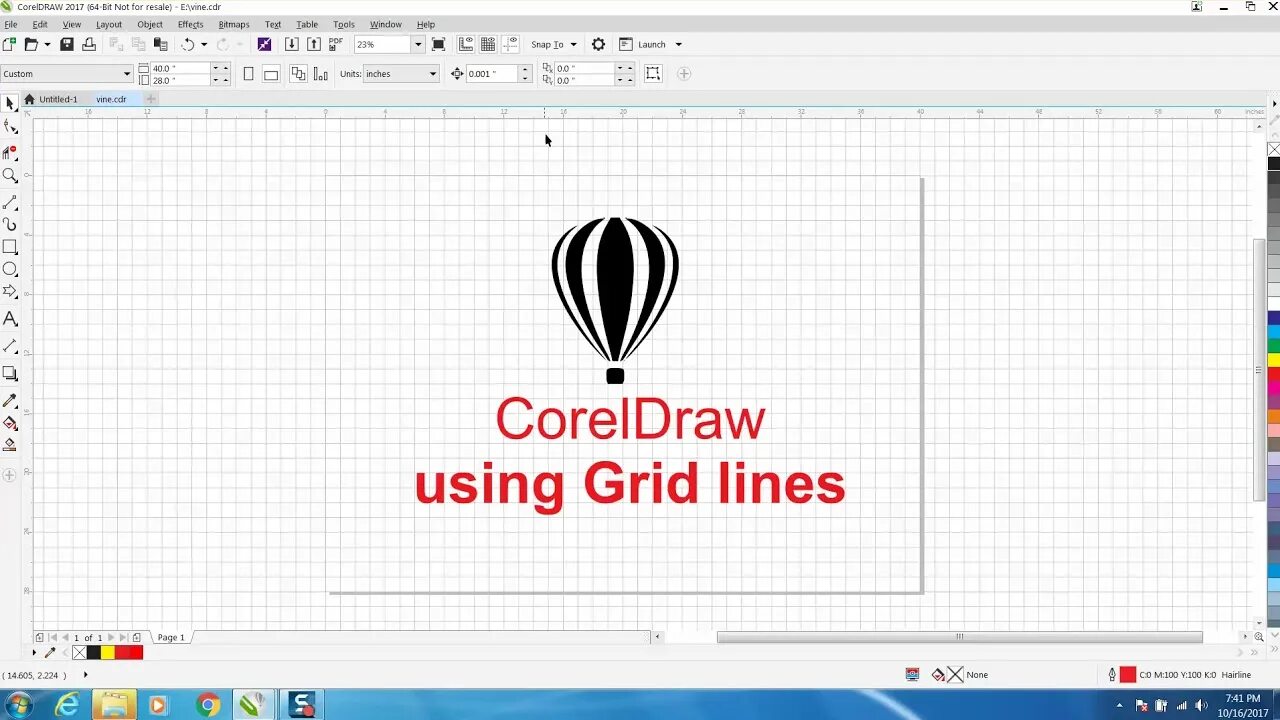Click yellow swatch in document palette
The image size is (1280, 720).
pos(107,653)
